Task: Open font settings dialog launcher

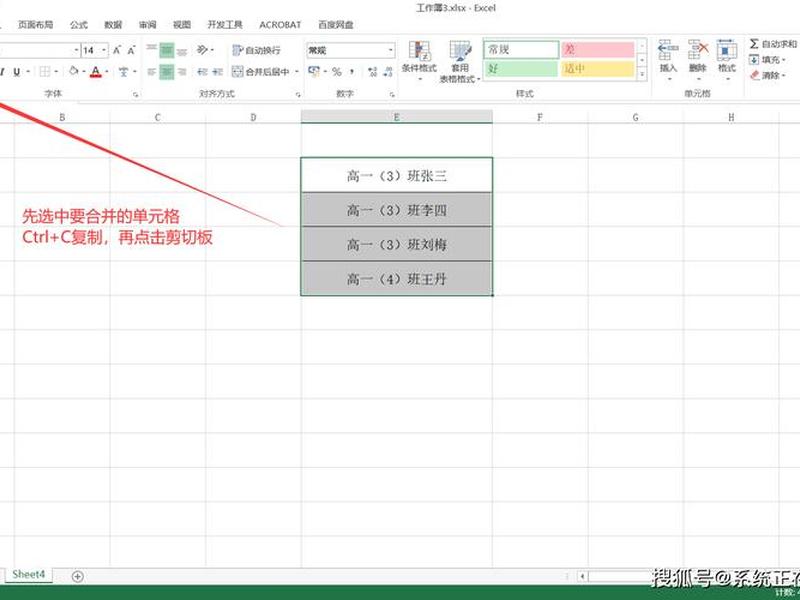Action: click(136, 94)
